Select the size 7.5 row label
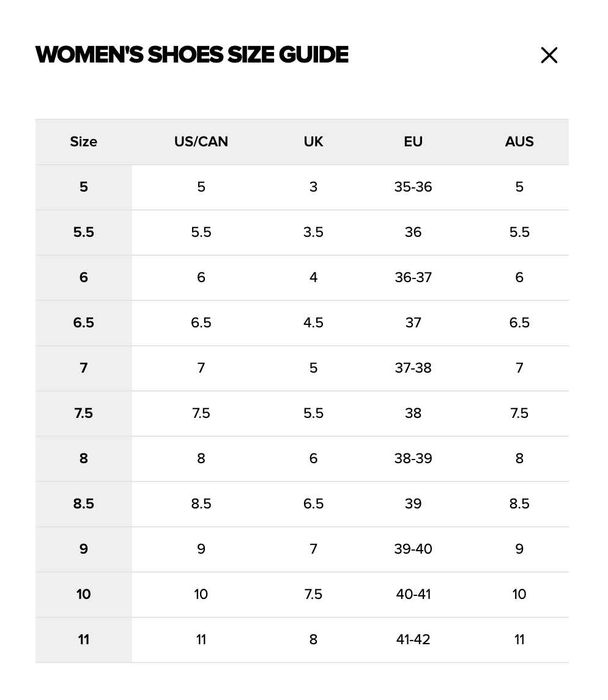The height and width of the screenshot is (700, 608). pyautogui.click(x=83, y=413)
